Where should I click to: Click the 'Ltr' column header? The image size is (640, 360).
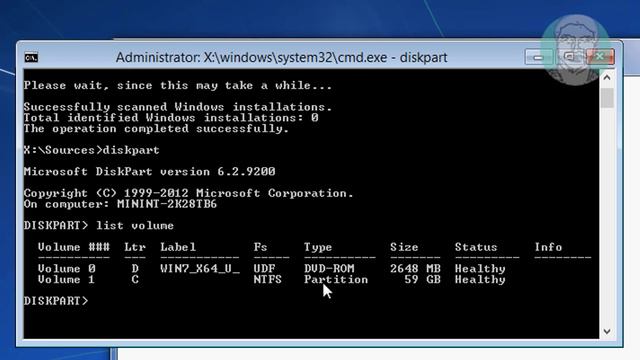click(135, 247)
